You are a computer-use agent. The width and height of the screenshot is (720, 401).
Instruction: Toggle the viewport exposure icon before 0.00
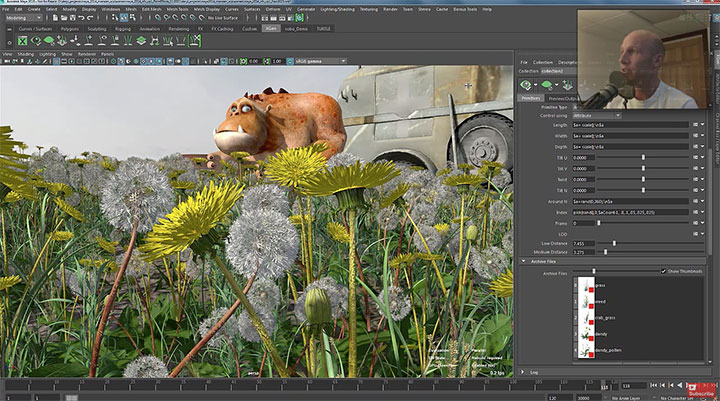243,61
